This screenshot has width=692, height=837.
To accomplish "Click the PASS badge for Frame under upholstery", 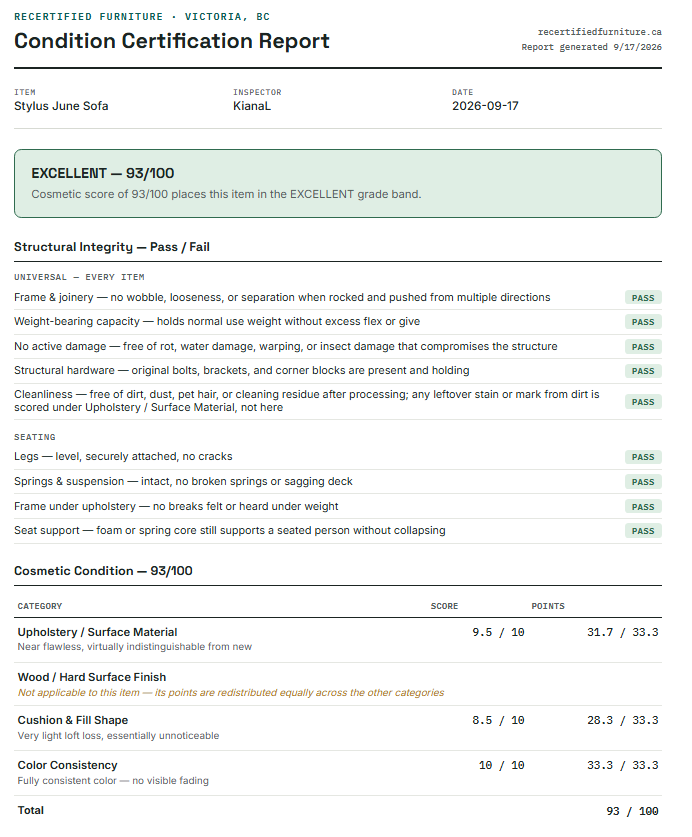I will (643, 507).
